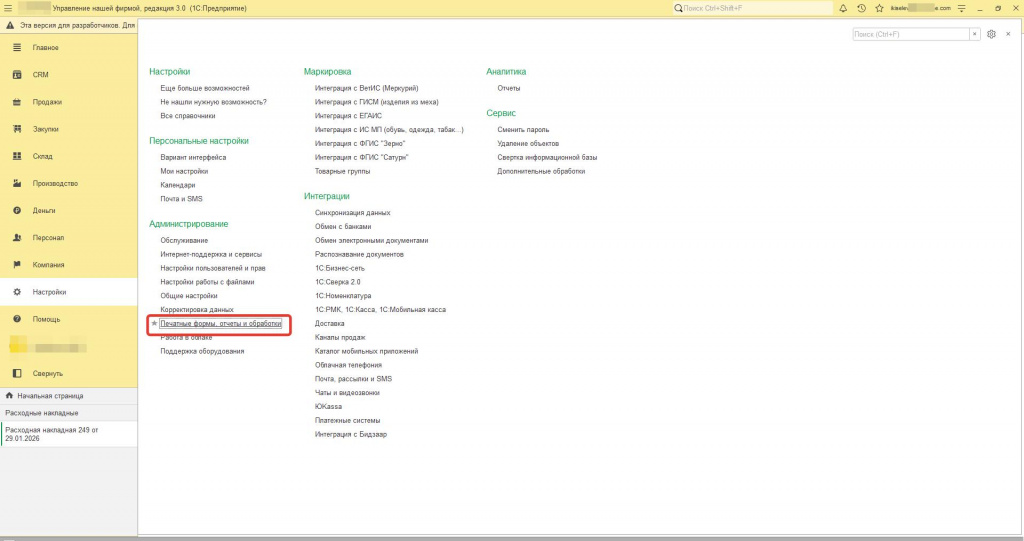Open Доставка integration link
Screen dimensions: 1024x541
329,323
